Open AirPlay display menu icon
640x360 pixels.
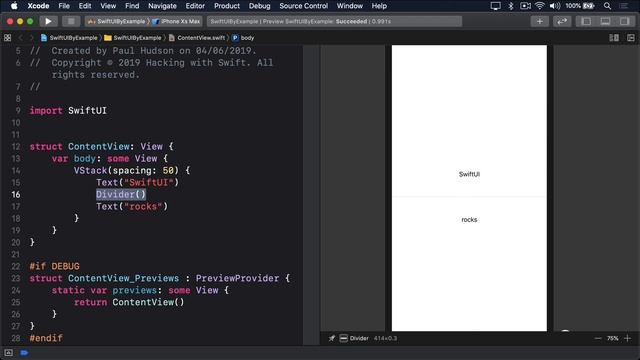point(496,6)
